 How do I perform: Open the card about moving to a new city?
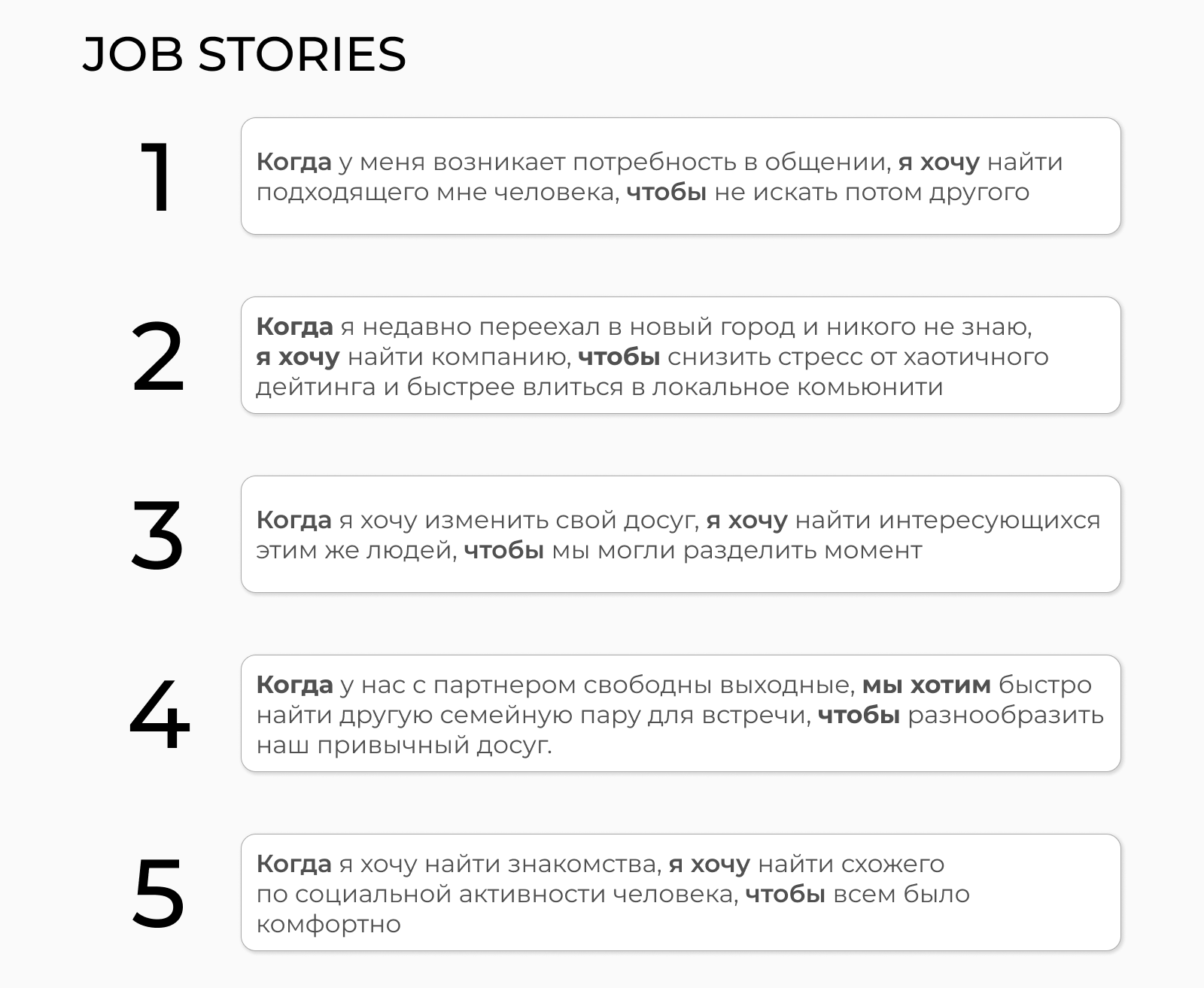coord(681,355)
